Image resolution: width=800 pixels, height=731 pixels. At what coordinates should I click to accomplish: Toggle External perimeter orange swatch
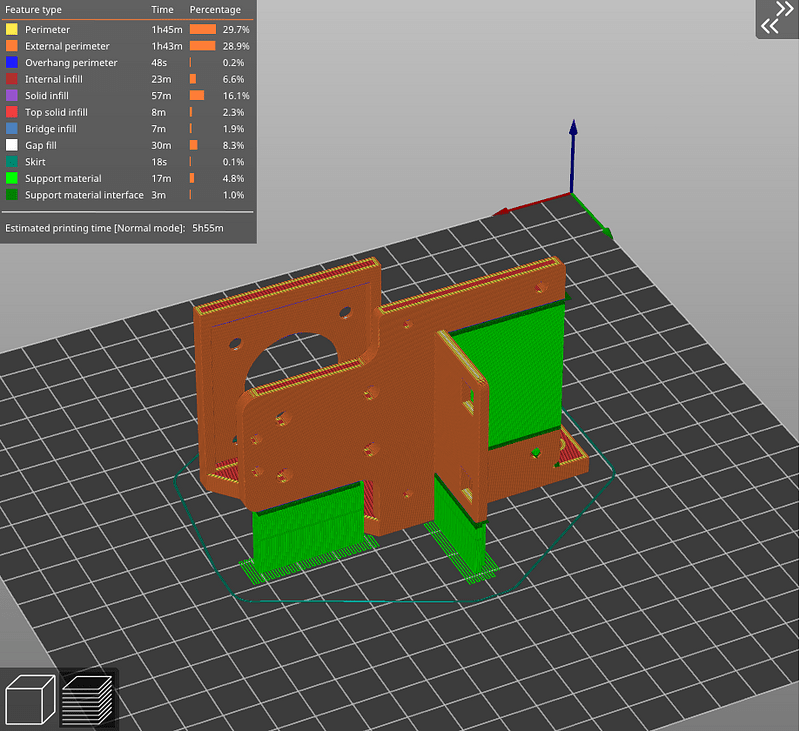point(11,46)
